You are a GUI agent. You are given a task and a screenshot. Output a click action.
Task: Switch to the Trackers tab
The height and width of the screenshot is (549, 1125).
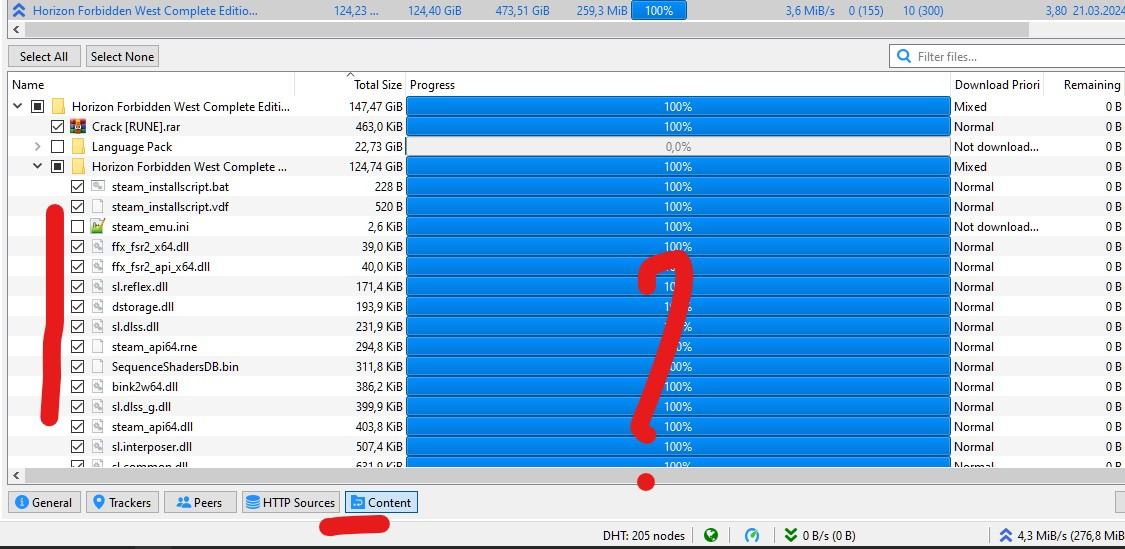click(120, 502)
